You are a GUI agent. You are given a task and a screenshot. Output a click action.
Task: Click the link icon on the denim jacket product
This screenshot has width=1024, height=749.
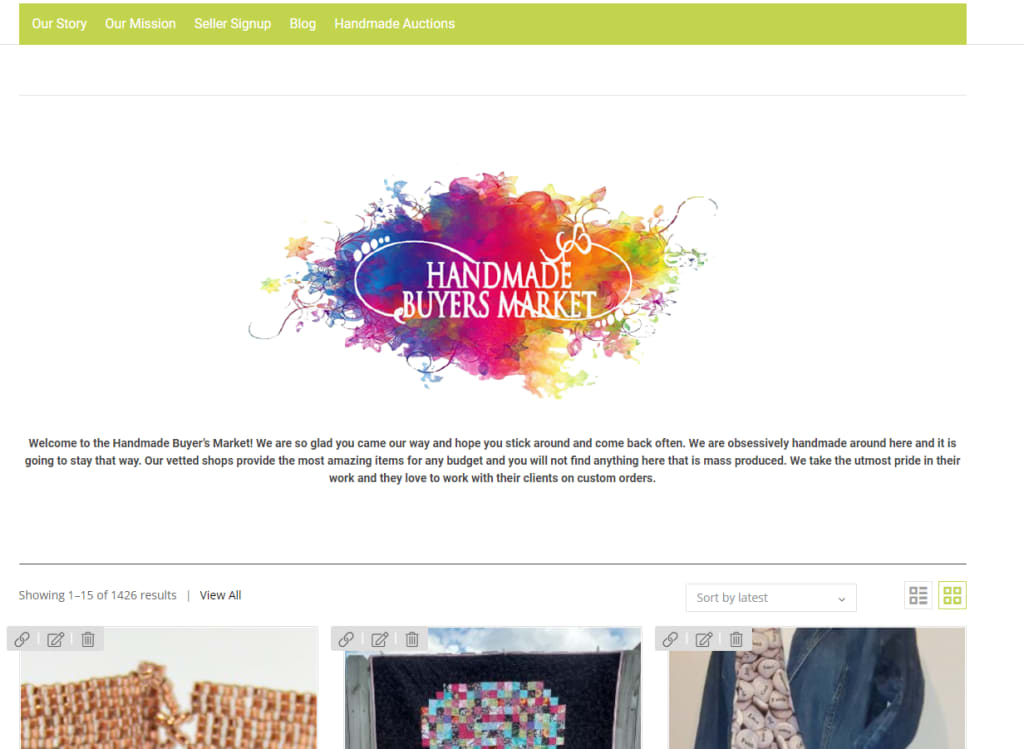(x=670, y=639)
